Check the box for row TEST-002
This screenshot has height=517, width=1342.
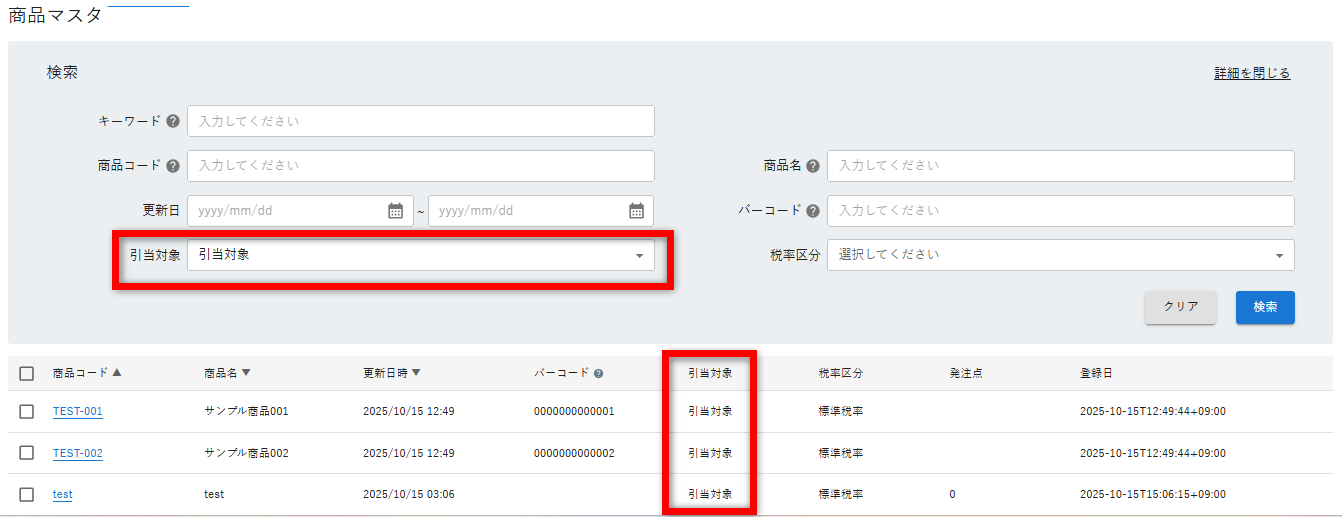(x=27, y=453)
